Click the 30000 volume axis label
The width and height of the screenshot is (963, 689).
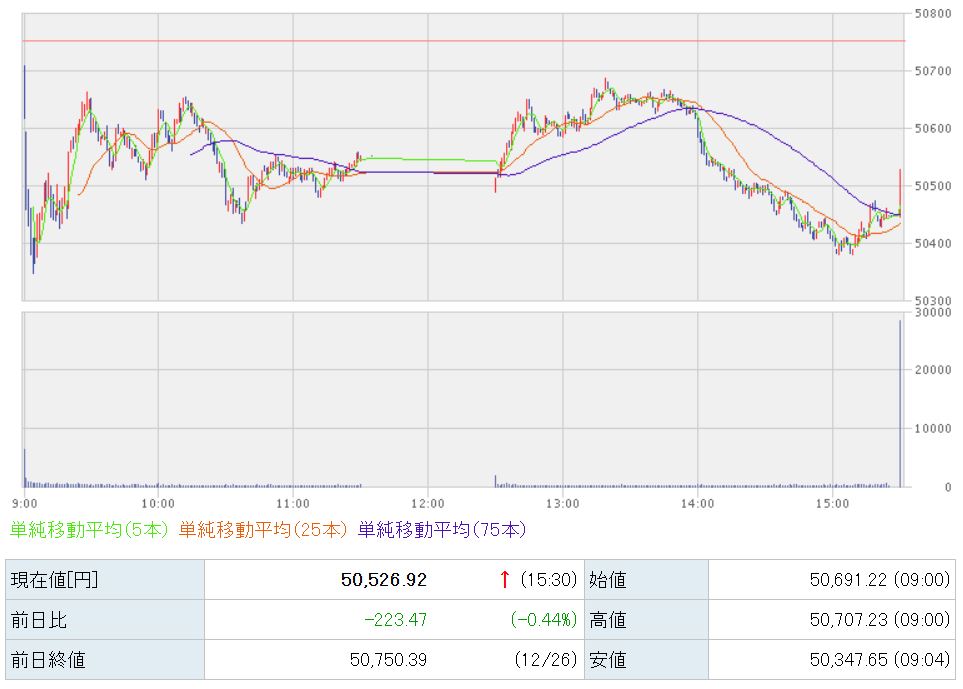pos(931,312)
